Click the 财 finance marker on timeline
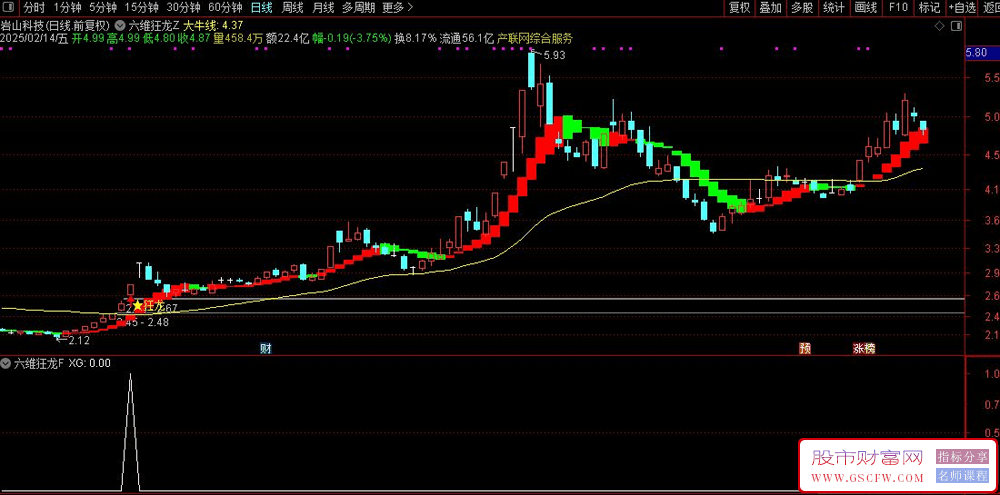Screen dimensions: 1000x495 [265, 348]
